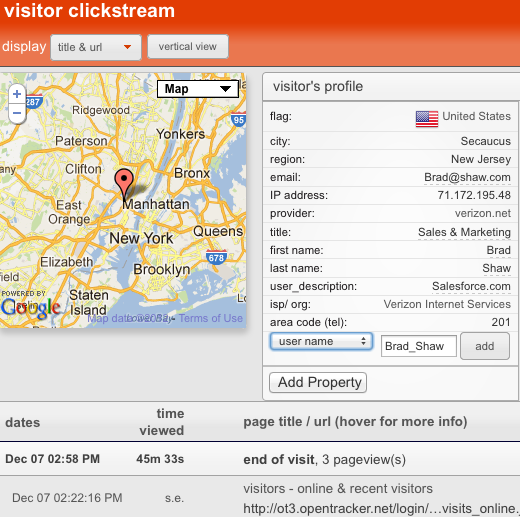This screenshot has height=517, width=520.
Task: Click the I-678 highway shield on map
Action: pos(216,257)
